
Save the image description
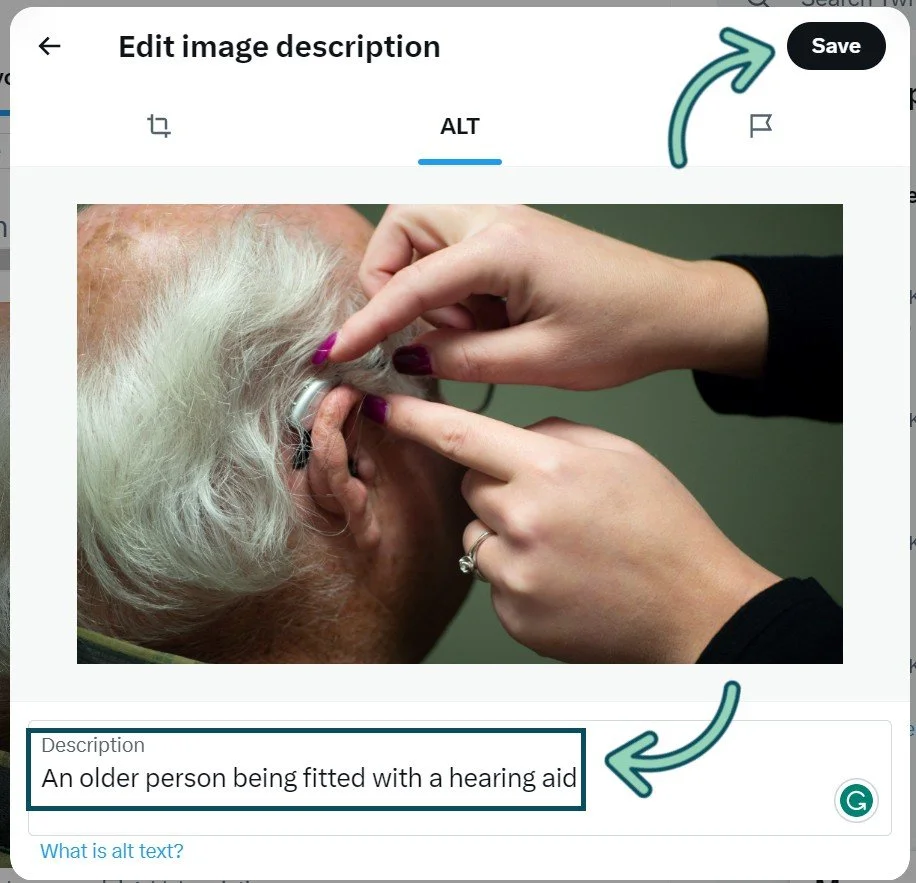pos(836,46)
